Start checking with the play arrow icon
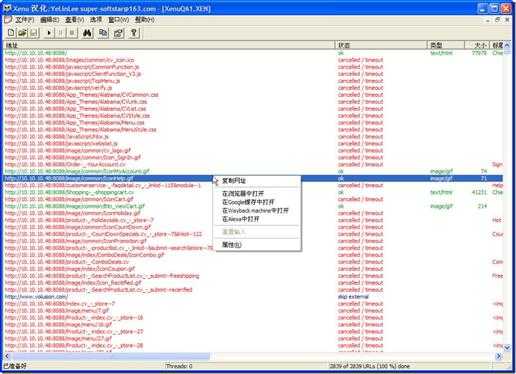516x374 pixels. (x=49, y=33)
